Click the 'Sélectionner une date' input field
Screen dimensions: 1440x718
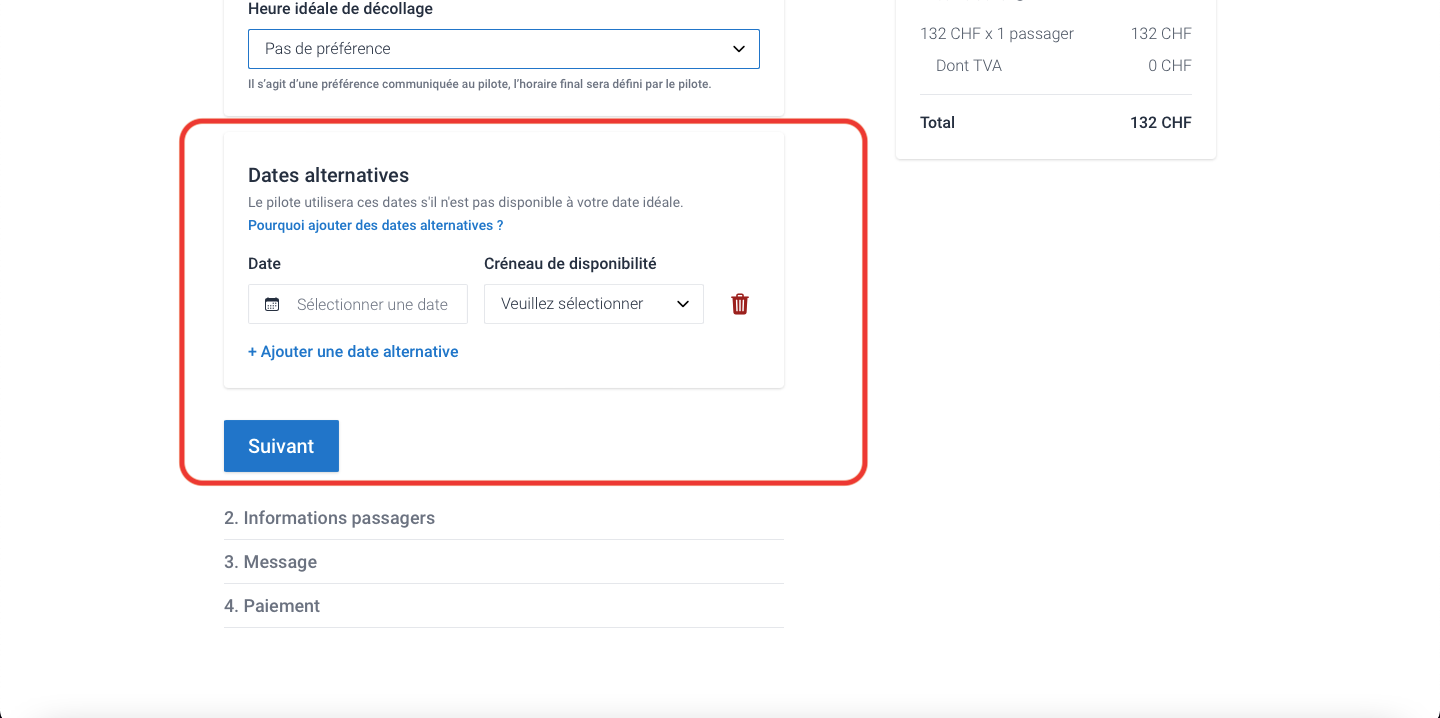(x=358, y=304)
